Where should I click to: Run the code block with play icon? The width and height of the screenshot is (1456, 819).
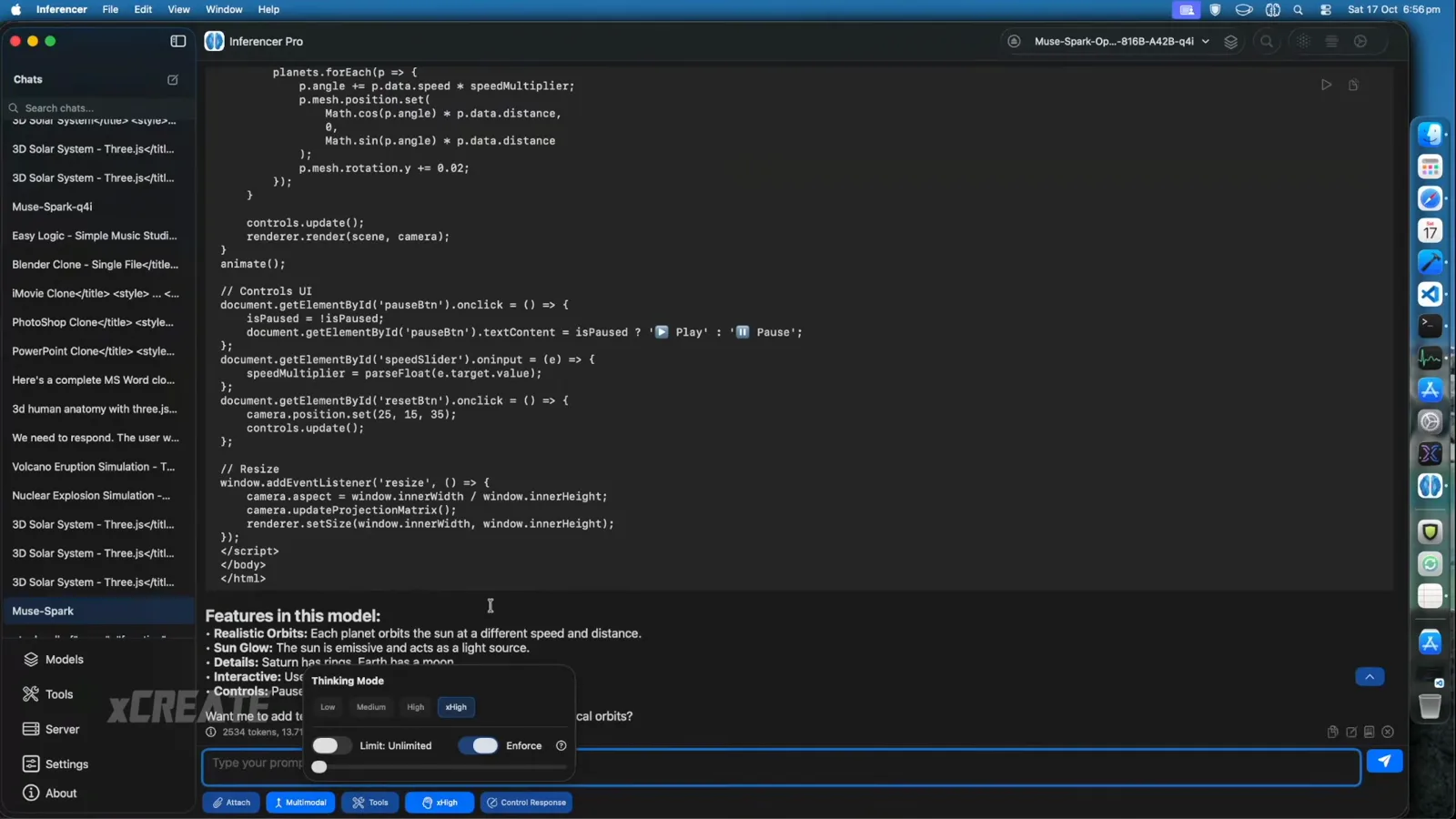point(1327,85)
